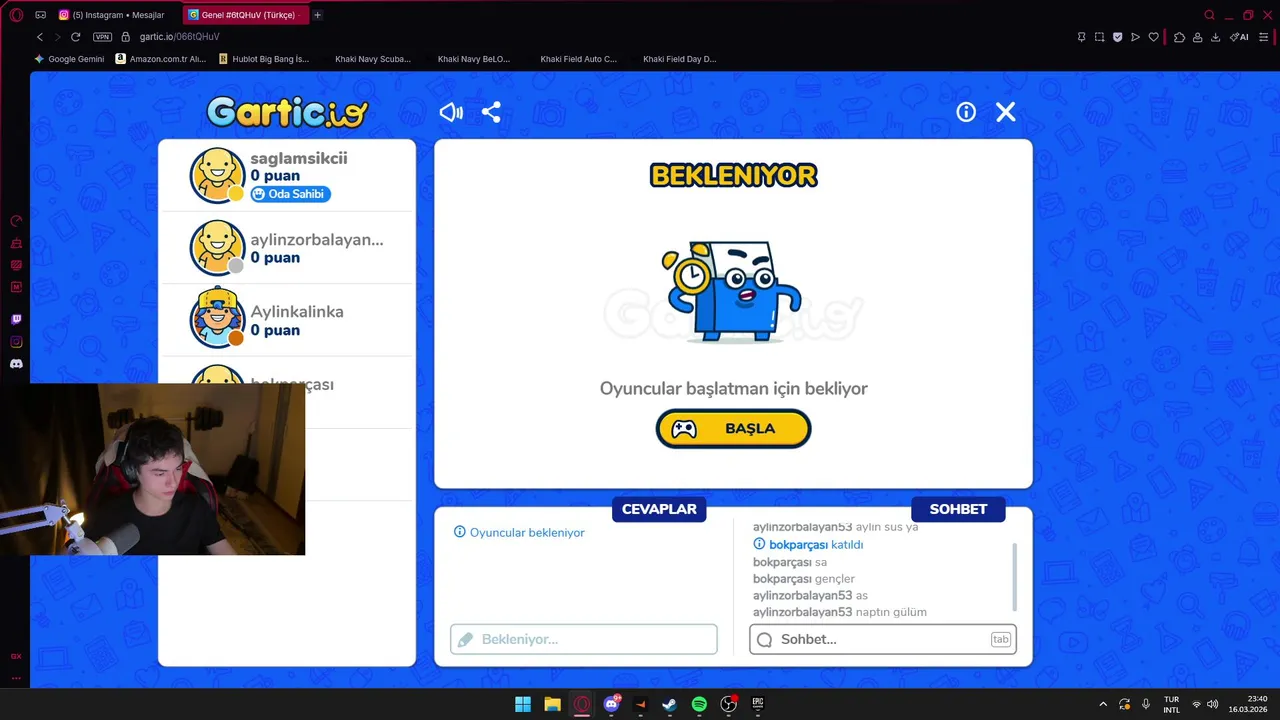Open the info icon beside the X

pyautogui.click(x=966, y=112)
